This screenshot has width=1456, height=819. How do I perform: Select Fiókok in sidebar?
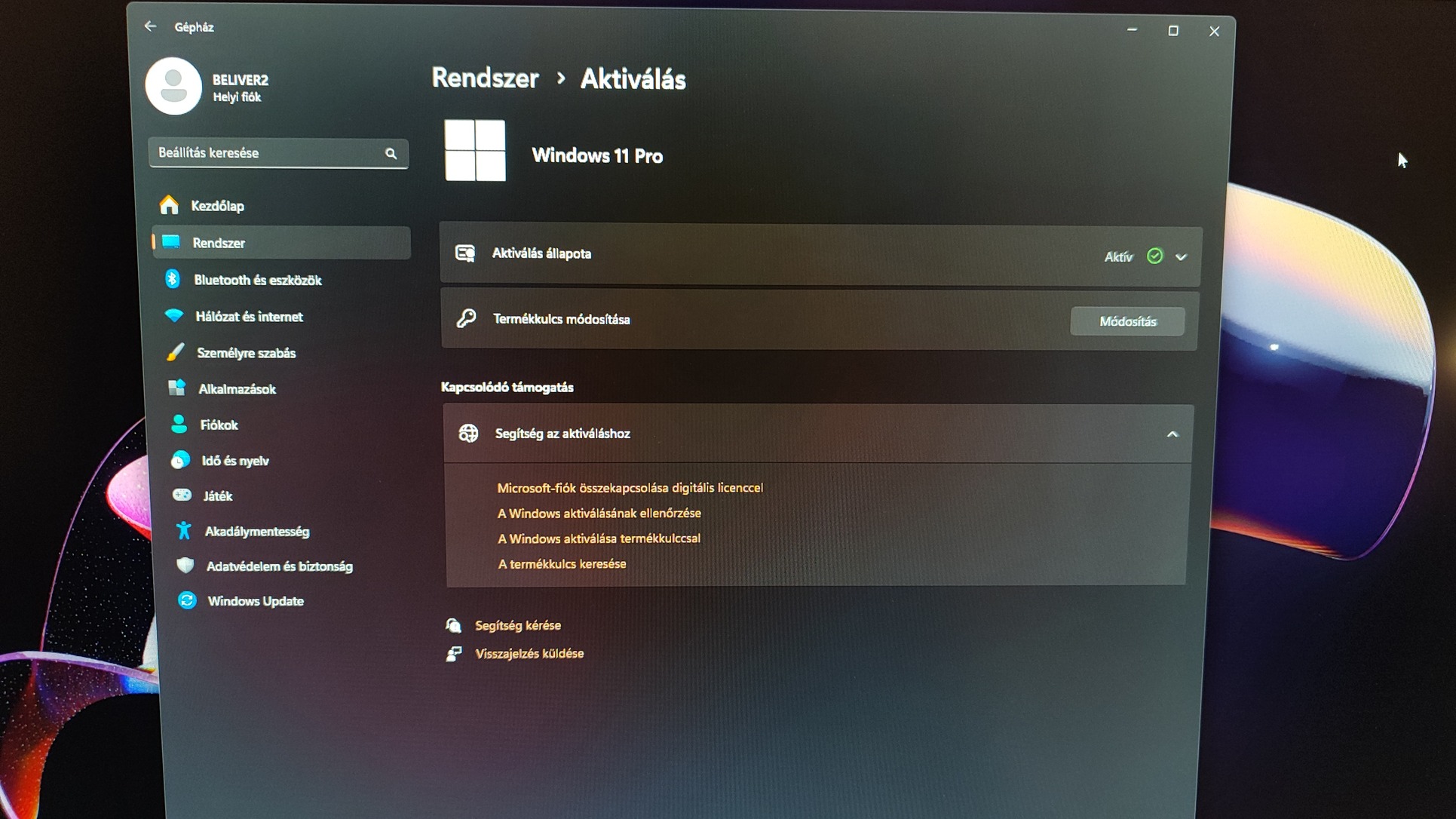click(x=219, y=425)
